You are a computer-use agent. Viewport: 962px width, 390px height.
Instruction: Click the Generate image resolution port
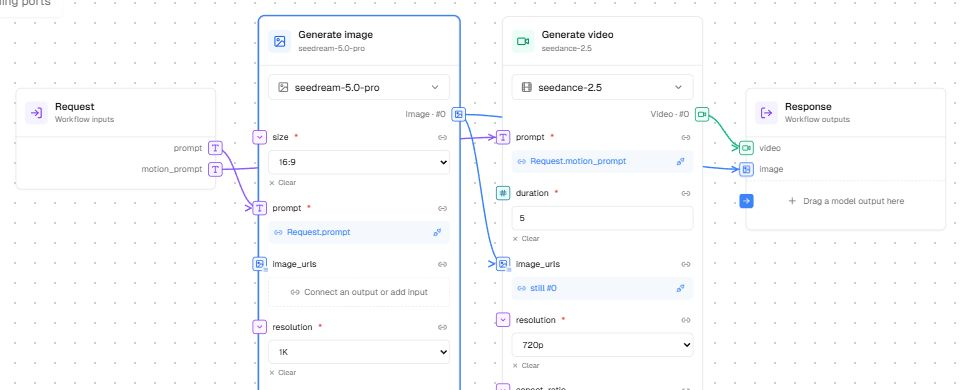(x=260, y=327)
